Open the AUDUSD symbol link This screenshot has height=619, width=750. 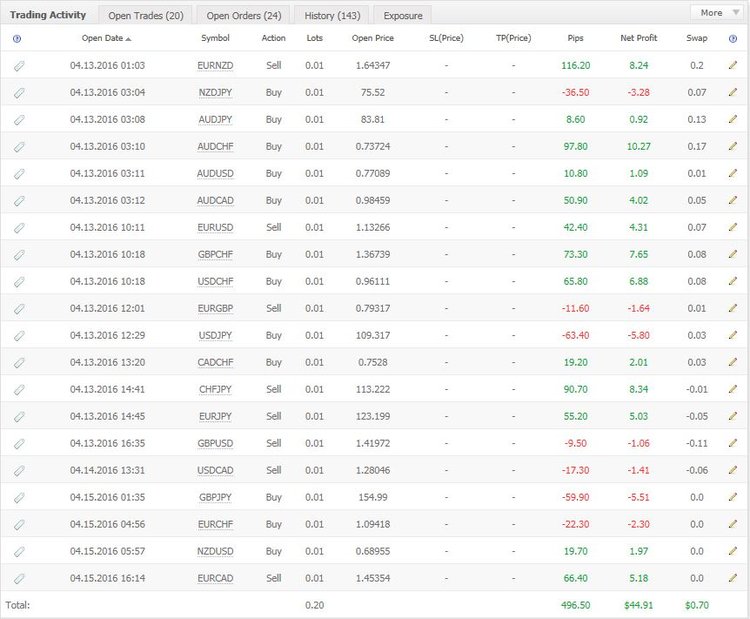coord(215,174)
